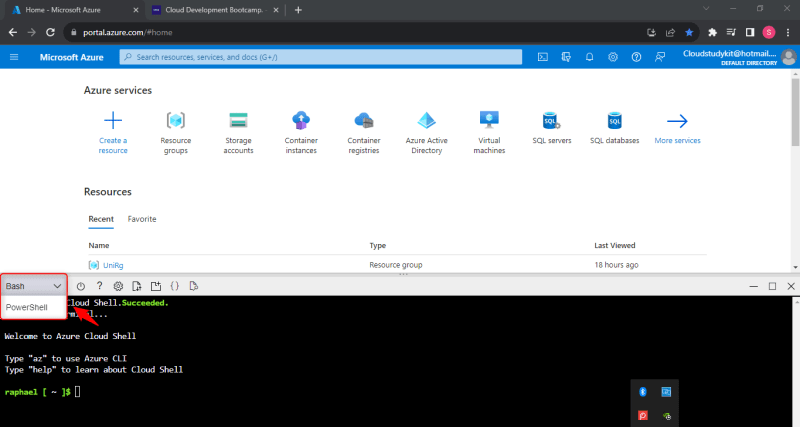
Task: Toggle browser side panel icon
Action: point(749,32)
